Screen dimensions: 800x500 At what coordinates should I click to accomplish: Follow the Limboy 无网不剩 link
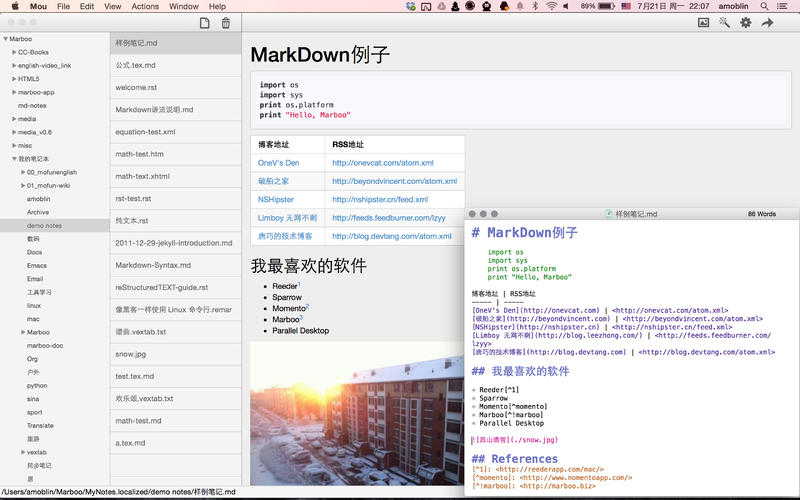tap(287, 218)
